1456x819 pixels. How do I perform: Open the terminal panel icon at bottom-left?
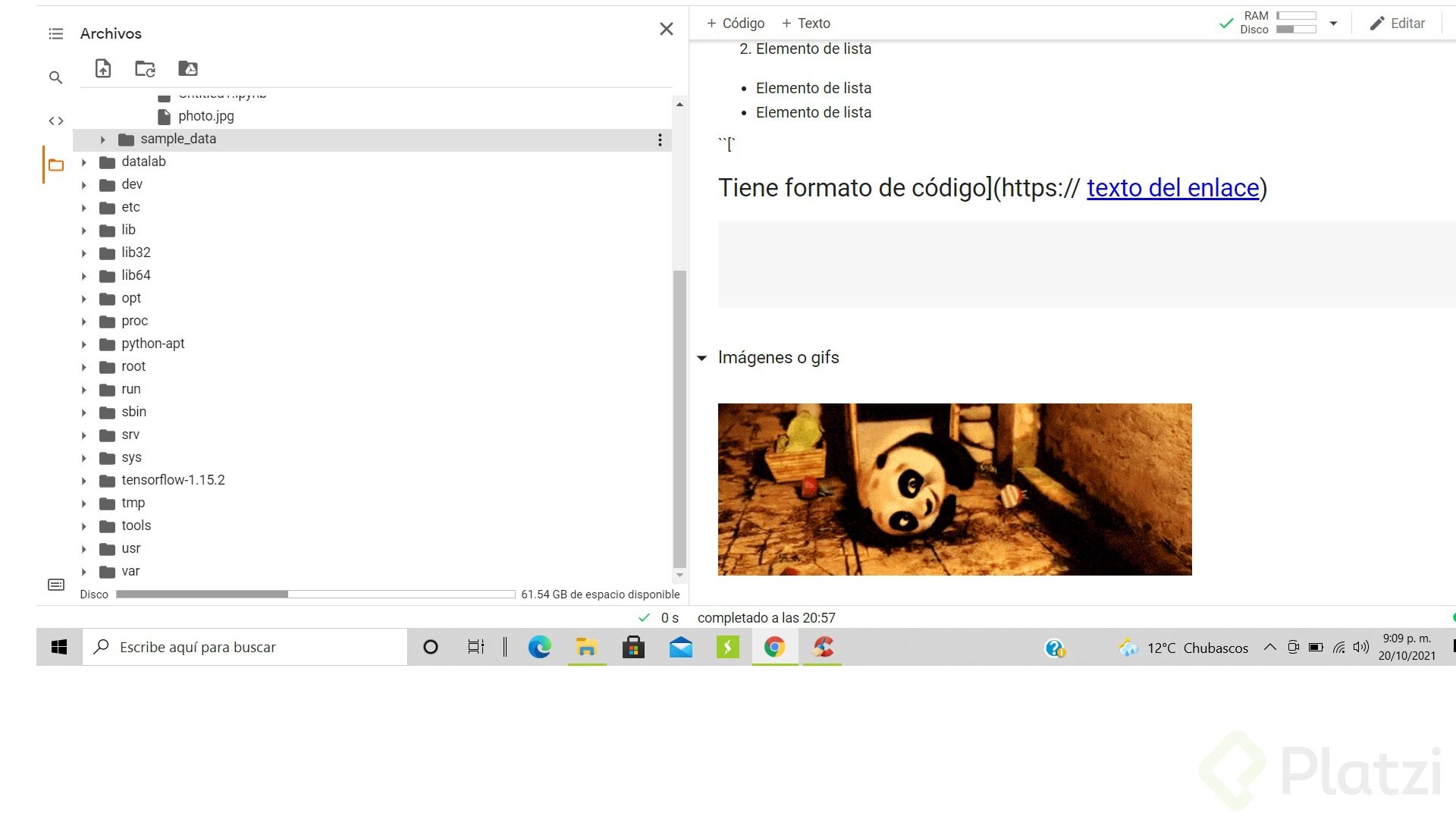pyautogui.click(x=55, y=585)
